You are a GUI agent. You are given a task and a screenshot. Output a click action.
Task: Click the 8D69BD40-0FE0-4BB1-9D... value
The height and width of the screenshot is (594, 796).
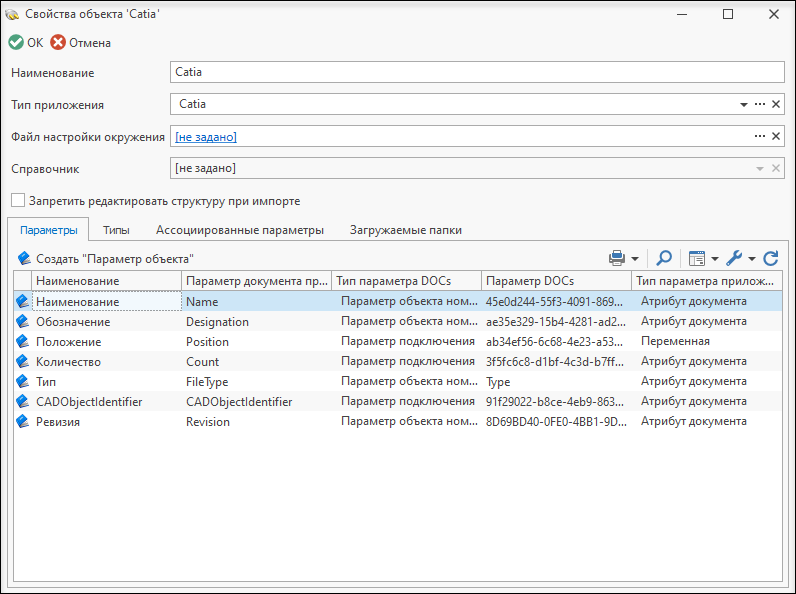point(556,422)
